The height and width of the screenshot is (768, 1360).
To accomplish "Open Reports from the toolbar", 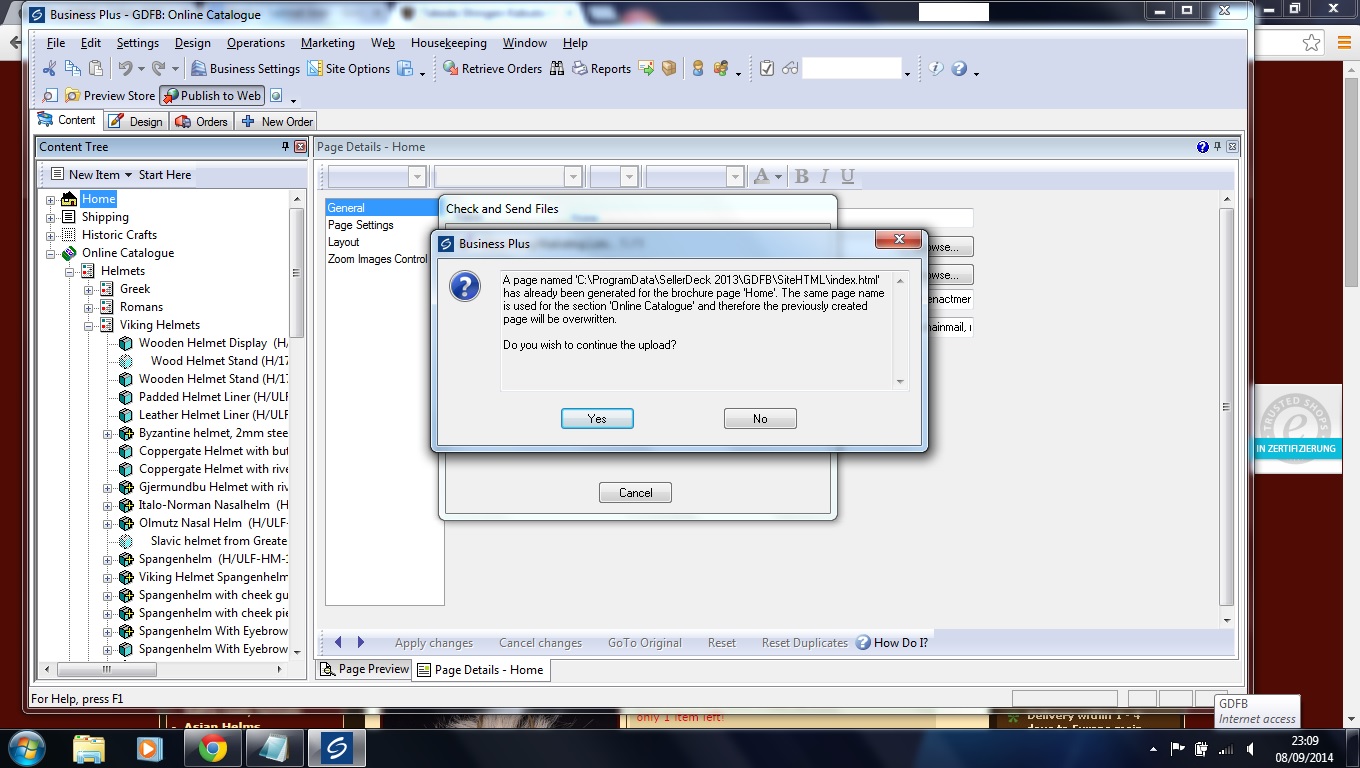I will [601, 69].
